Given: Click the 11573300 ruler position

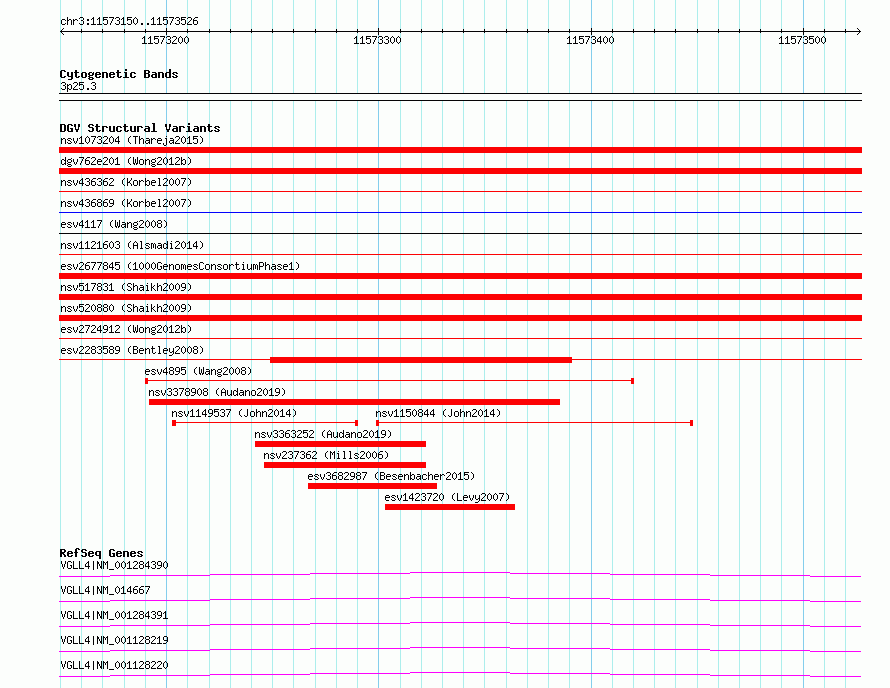Looking at the screenshot, I should (x=377, y=40).
